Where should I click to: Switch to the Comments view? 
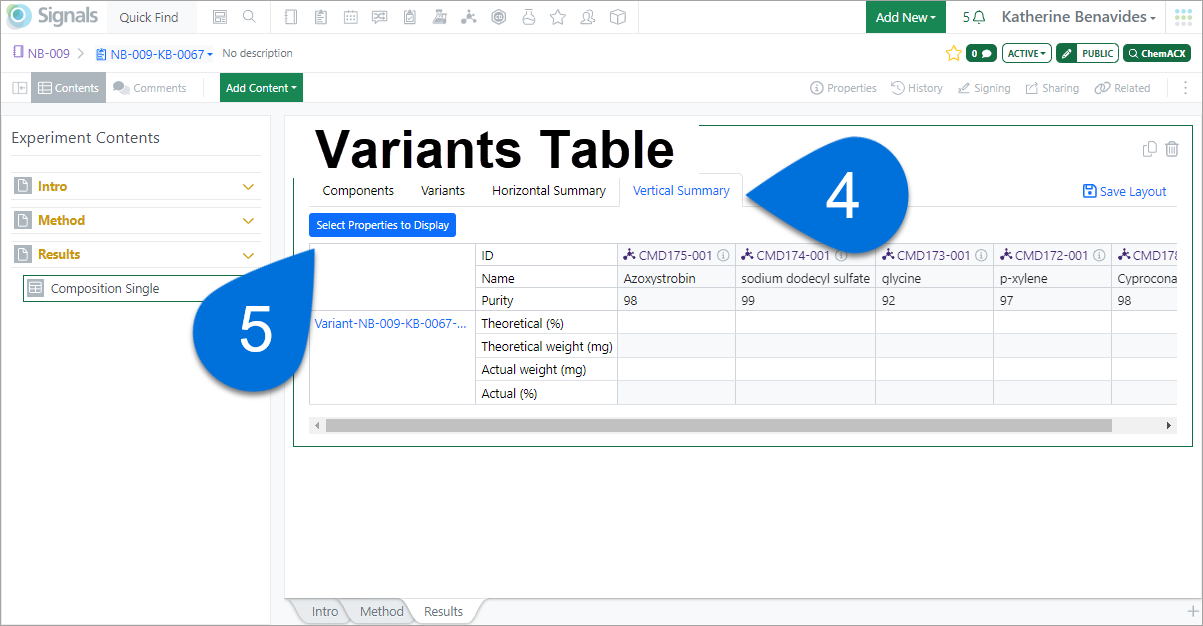pos(150,88)
